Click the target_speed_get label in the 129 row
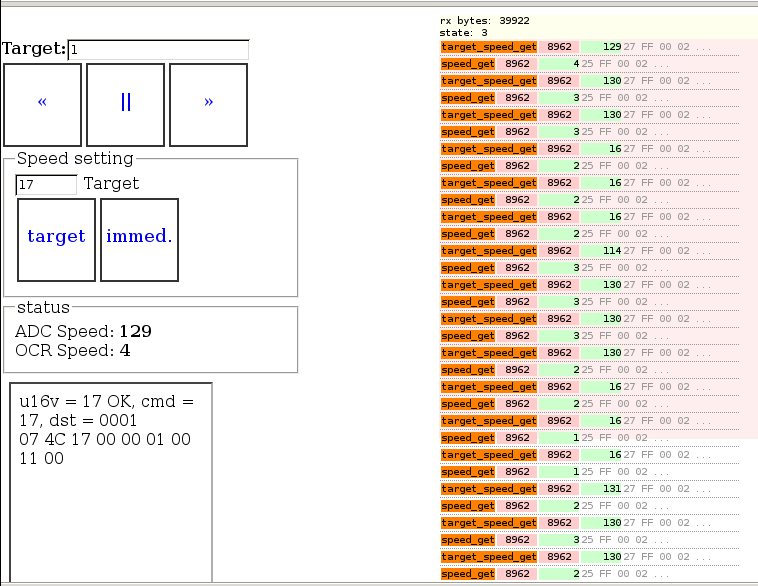The width and height of the screenshot is (758, 586). [489, 47]
